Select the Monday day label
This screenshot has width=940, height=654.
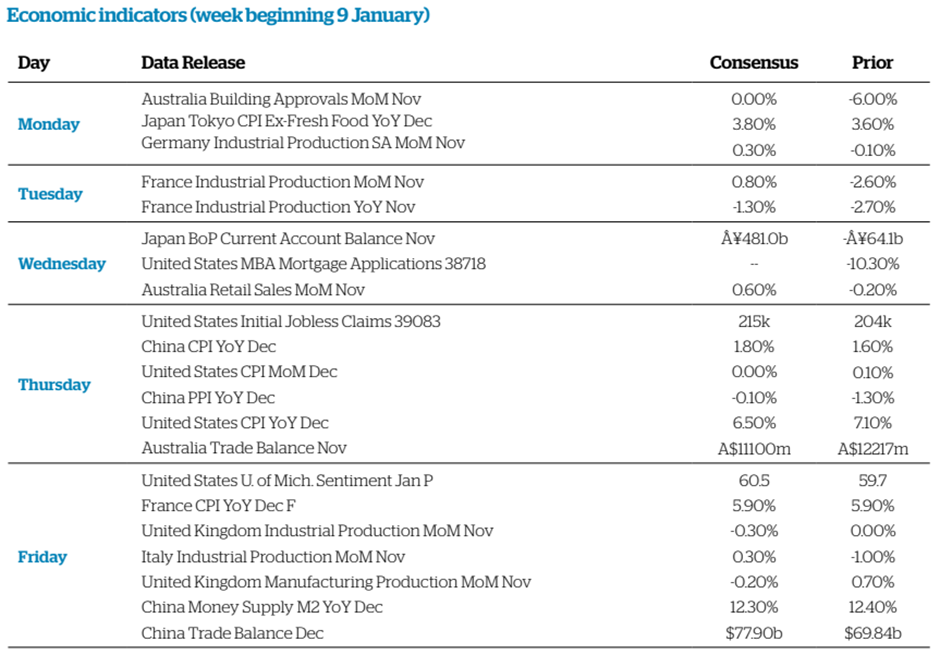coord(48,125)
